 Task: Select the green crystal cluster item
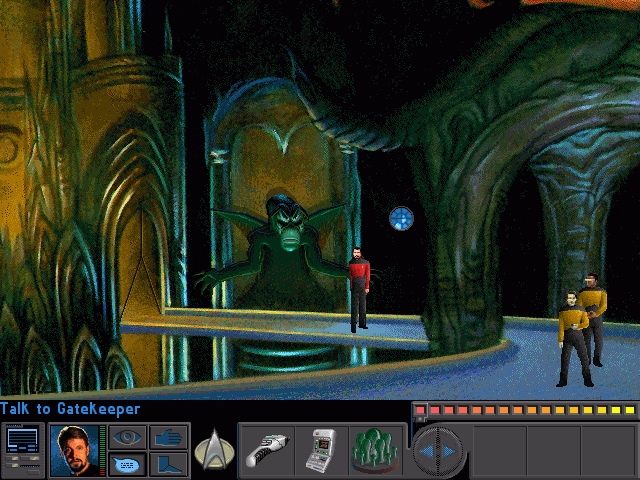point(375,450)
